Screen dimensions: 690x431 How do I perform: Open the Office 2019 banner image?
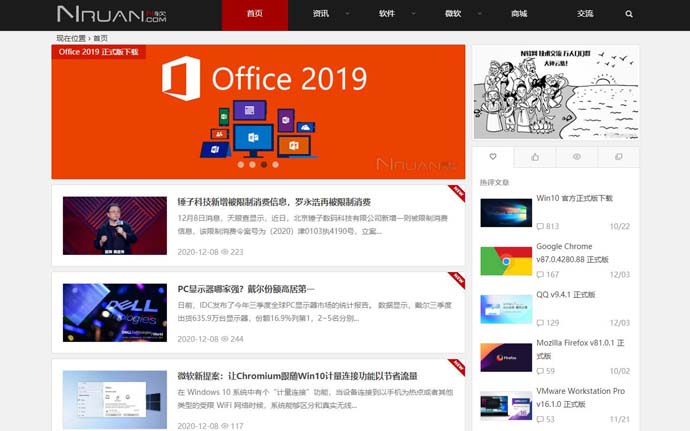[x=258, y=112]
